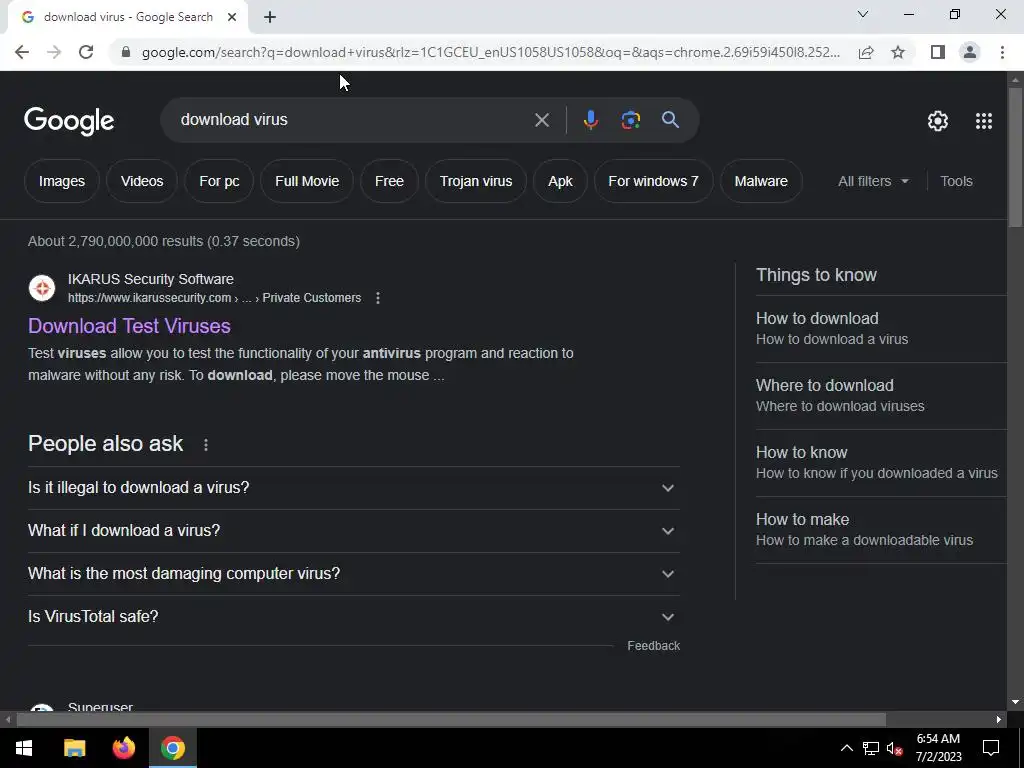Open People also ask options dots
The width and height of the screenshot is (1024, 768).
click(206, 445)
